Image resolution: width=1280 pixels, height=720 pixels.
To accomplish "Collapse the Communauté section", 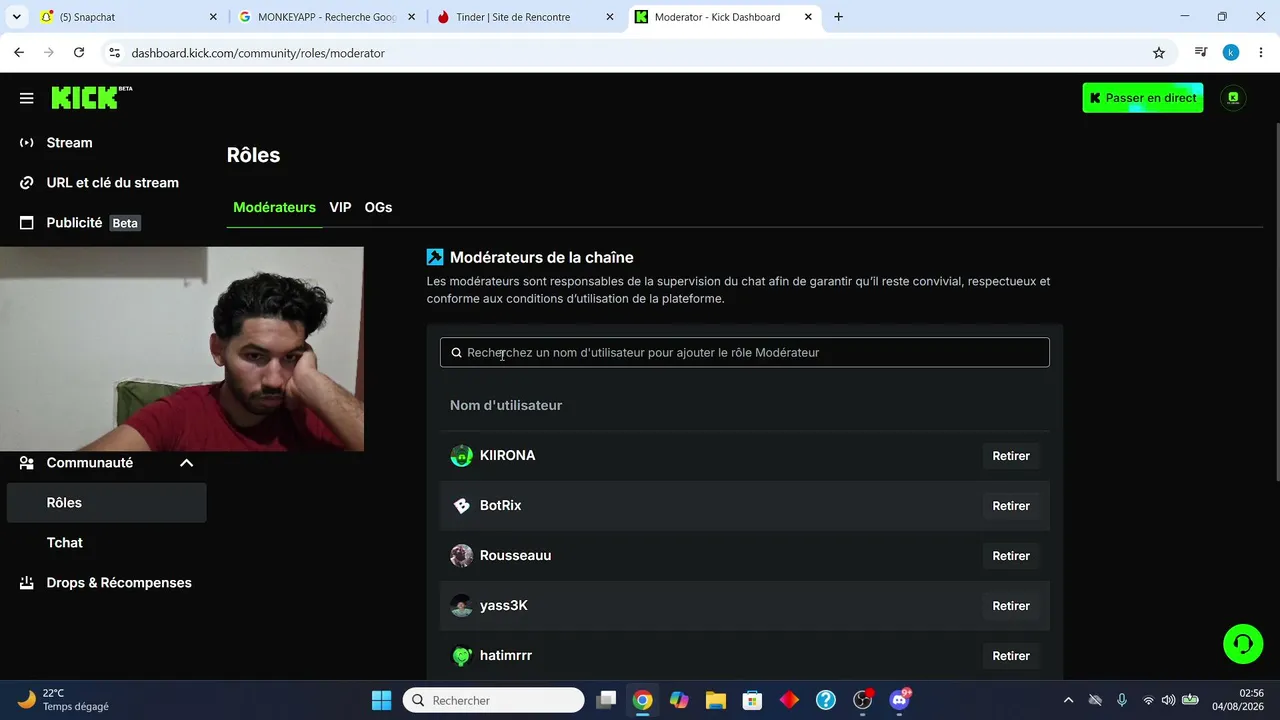I will (186, 463).
